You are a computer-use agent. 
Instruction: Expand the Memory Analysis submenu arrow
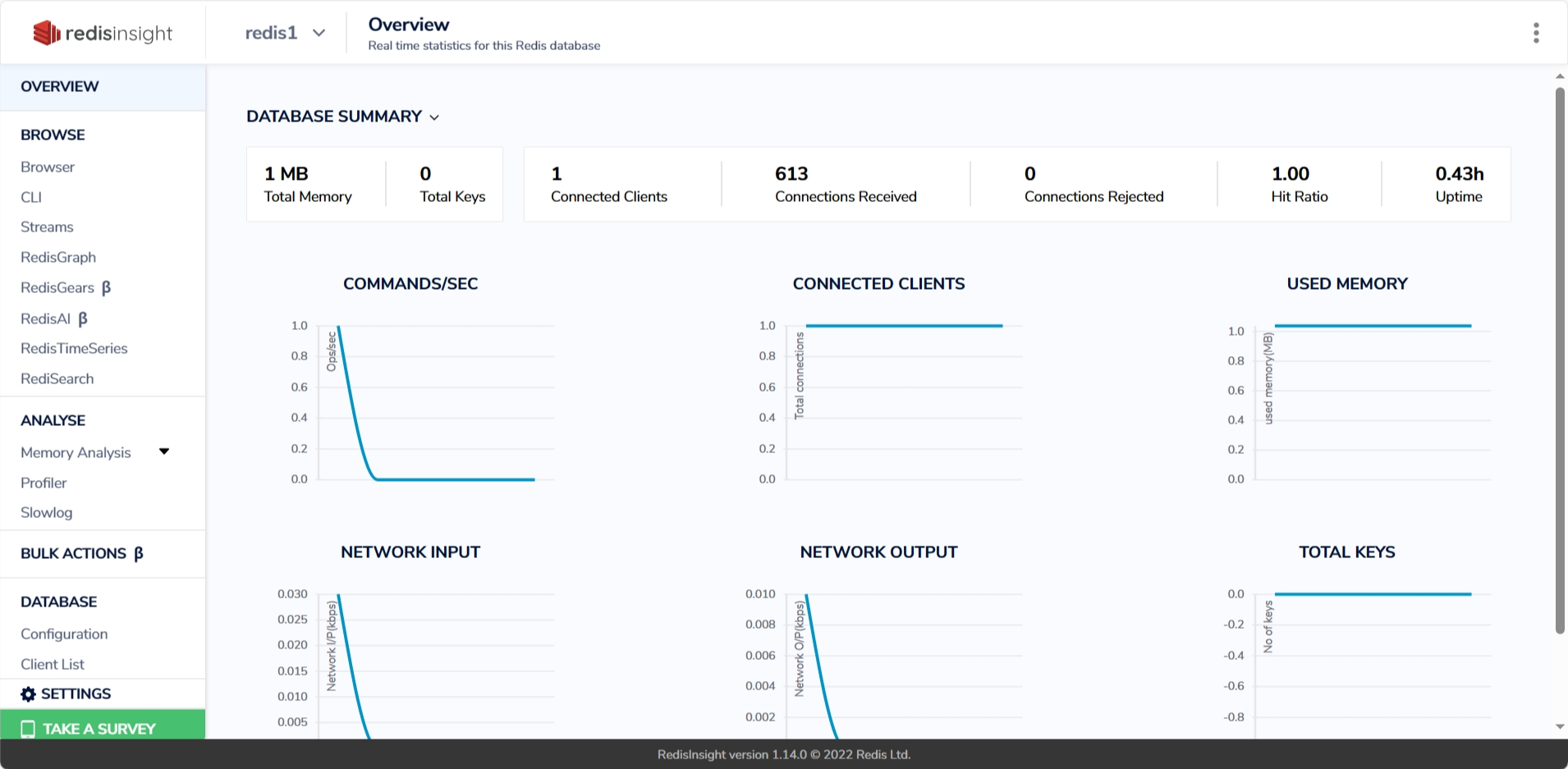point(164,451)
